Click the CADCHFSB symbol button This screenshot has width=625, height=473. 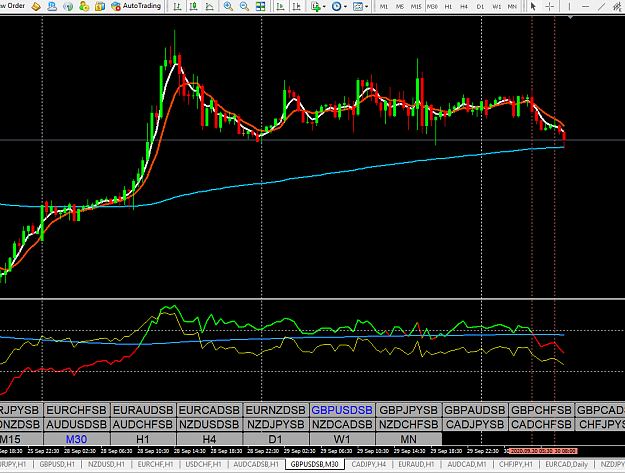tap(541, 424)
